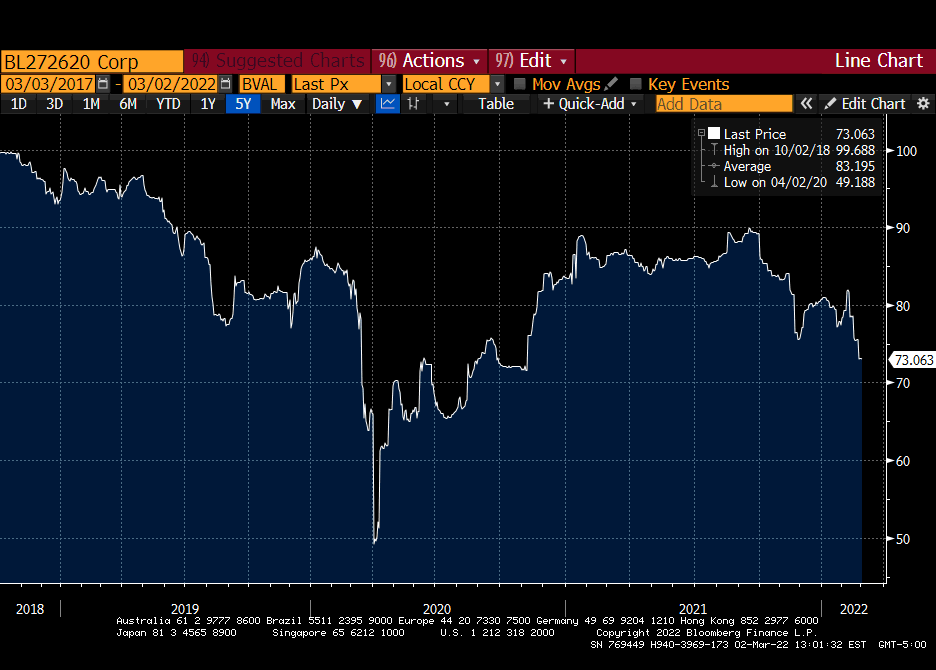This screenshot has height=670, width=936.
Task: Select the 5Y time range
Action: click(x=243, y=104)
